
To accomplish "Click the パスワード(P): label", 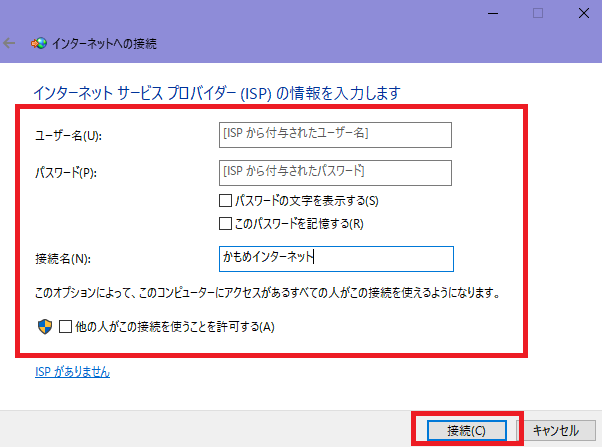I will coord(66,173).
